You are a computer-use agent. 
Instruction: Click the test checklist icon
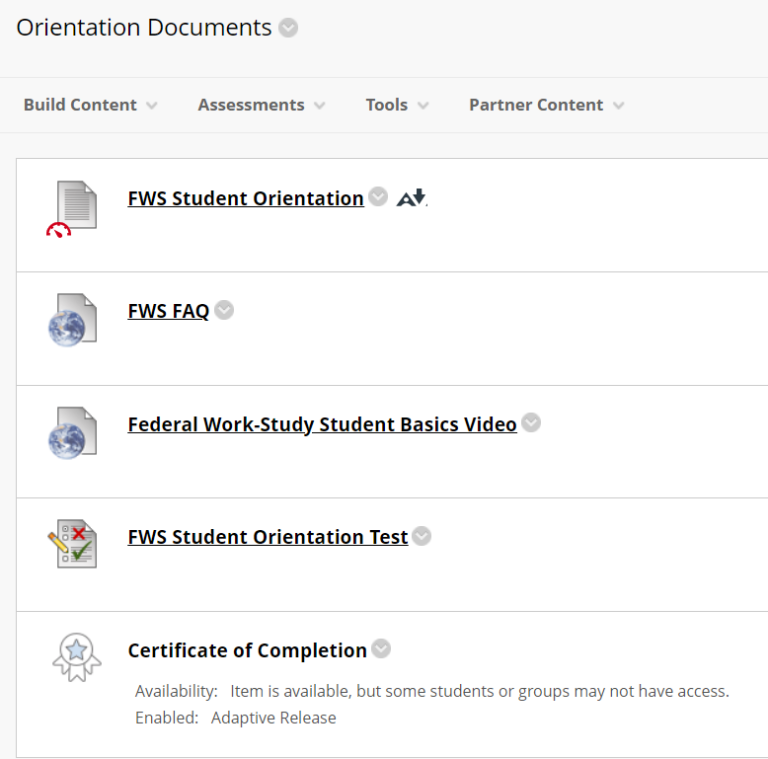coord(73,545)
